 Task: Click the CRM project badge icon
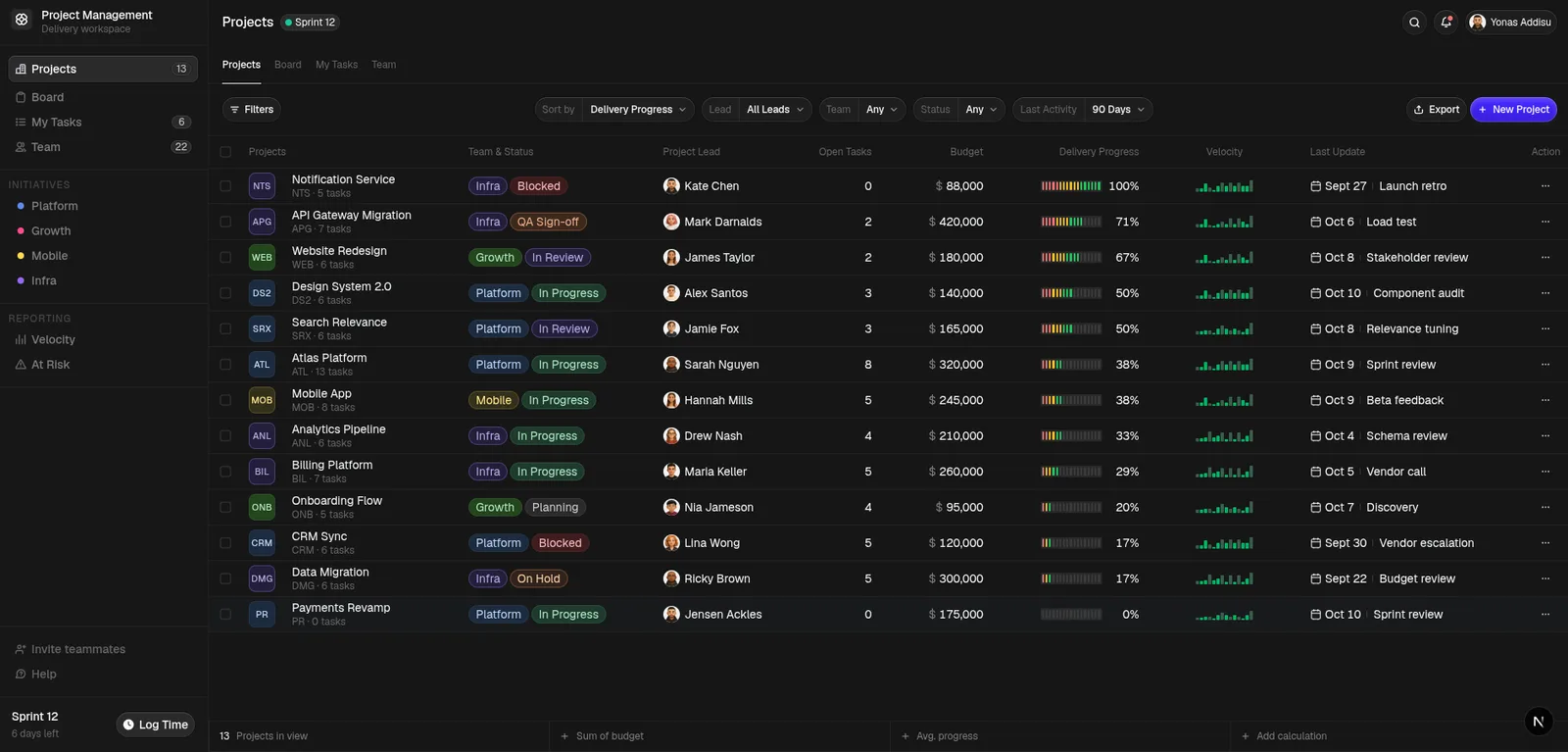[262, 543]
